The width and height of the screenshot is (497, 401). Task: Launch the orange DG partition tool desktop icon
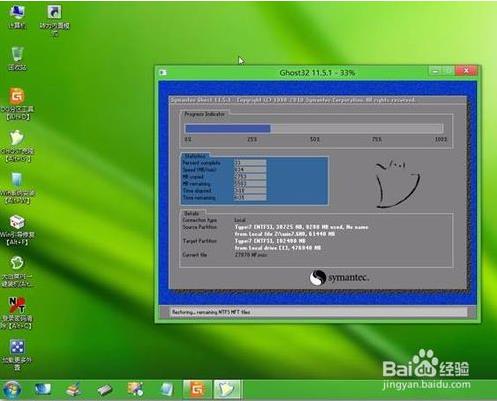[17, 103]
